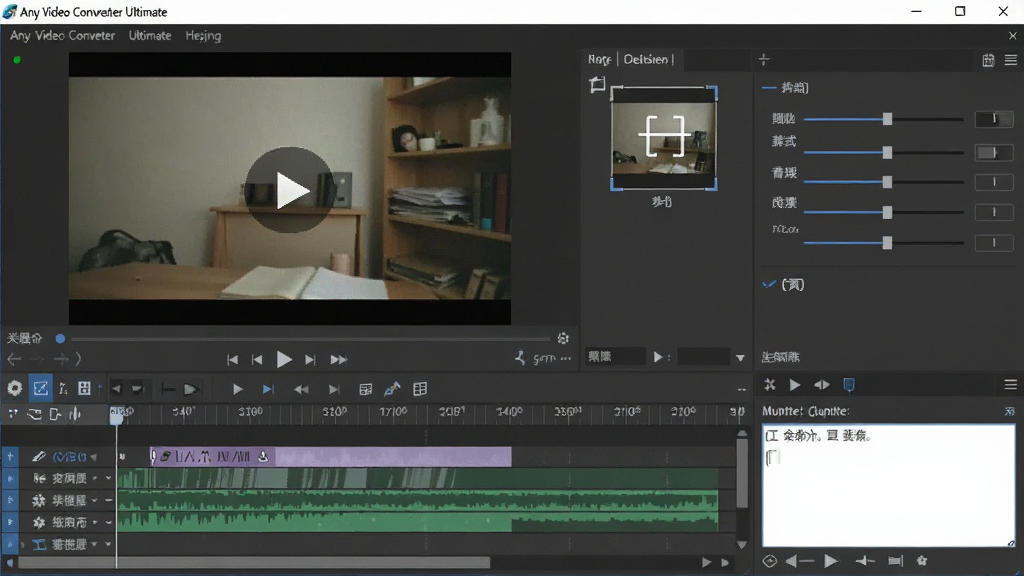Click the loop arrows icon above track headers
Viewport: 1024px width, 576px height.
point(34,414)
